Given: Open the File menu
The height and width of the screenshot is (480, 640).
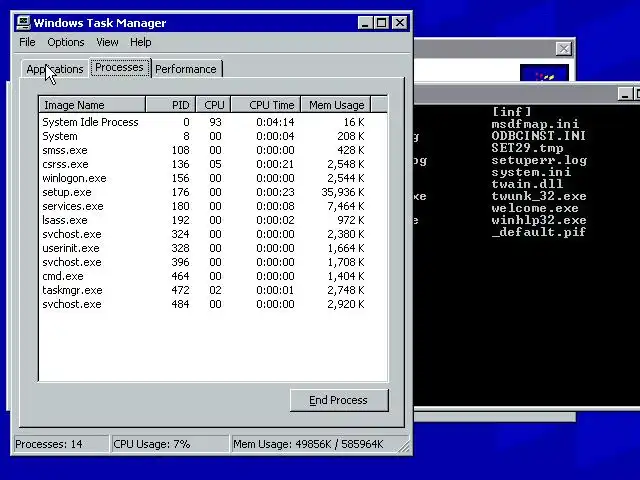Looking at the screenshot, I should (27, 42).
